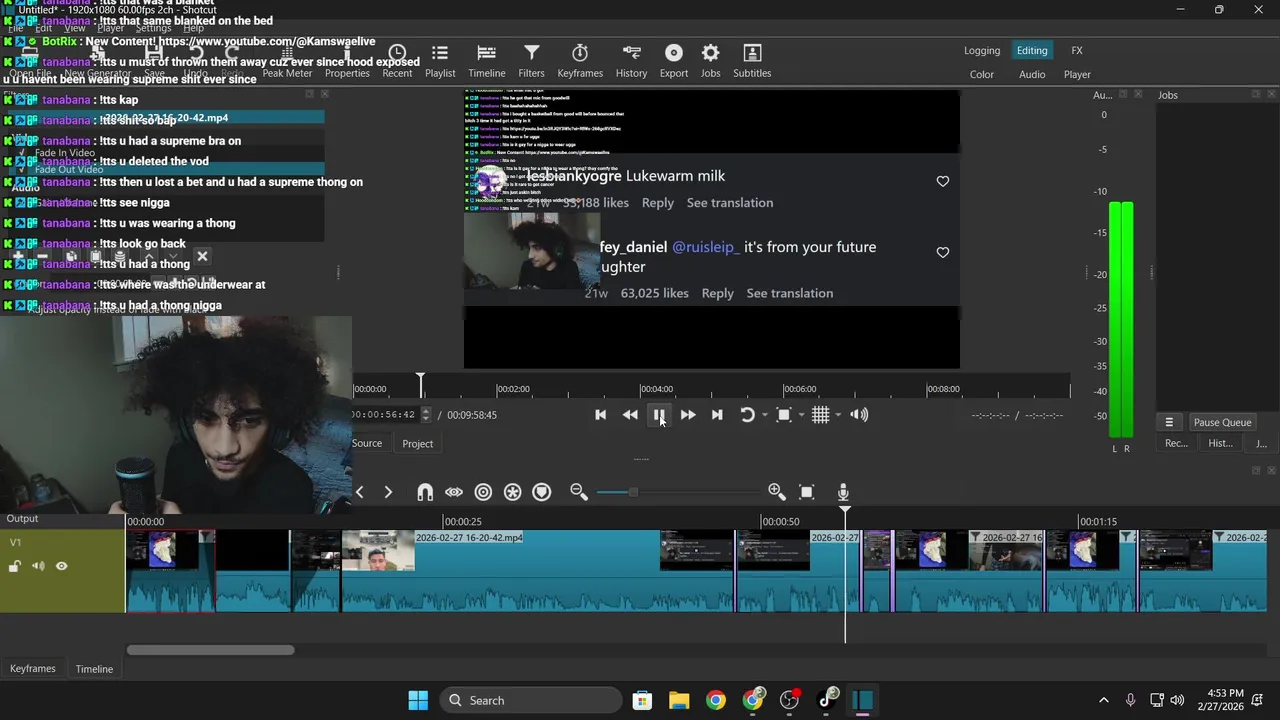Open the player zoom dropdown arrow
The image size is (1280, 720).
tap(801, 415)
